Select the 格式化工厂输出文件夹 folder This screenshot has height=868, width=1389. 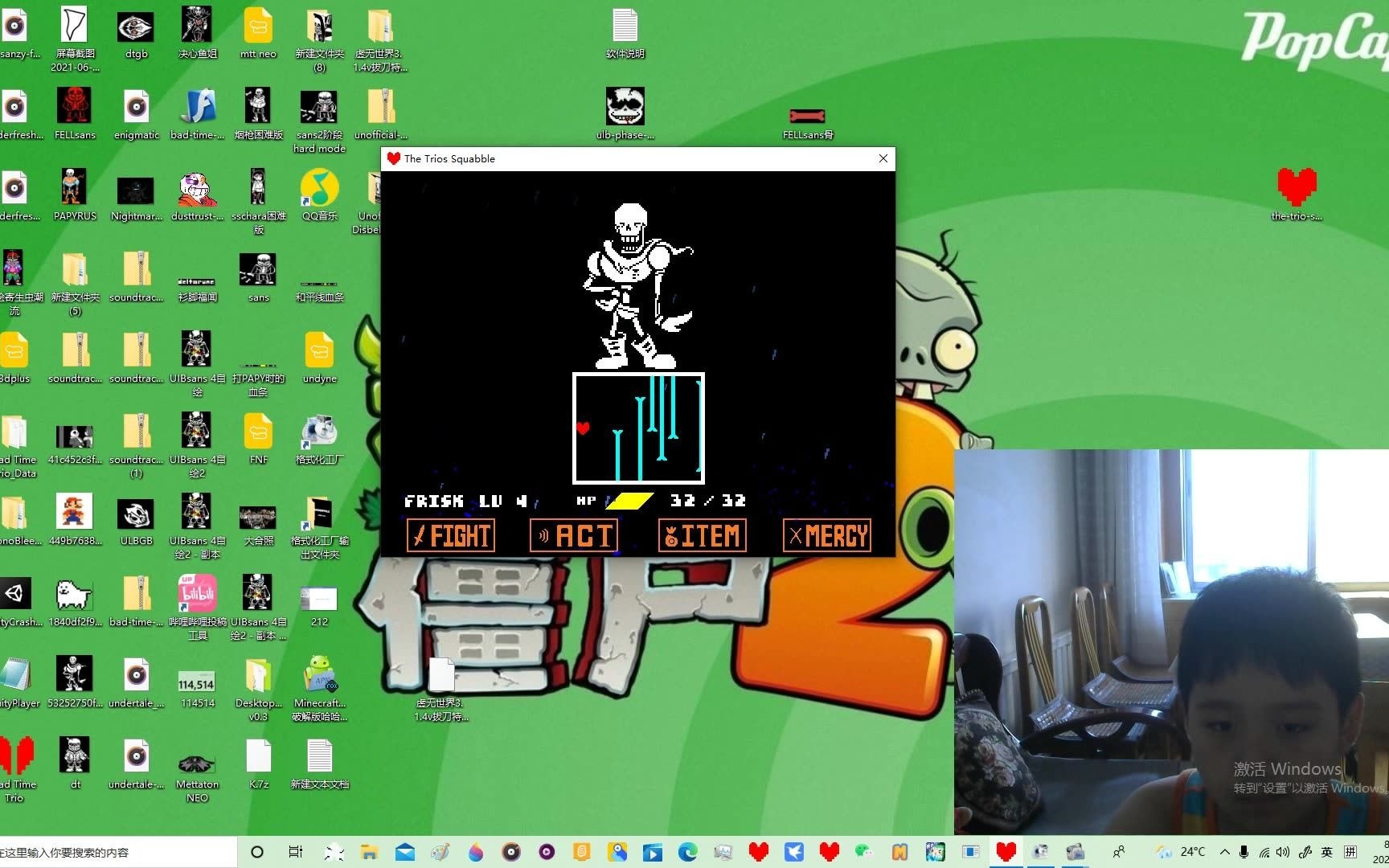pos(319,527)
